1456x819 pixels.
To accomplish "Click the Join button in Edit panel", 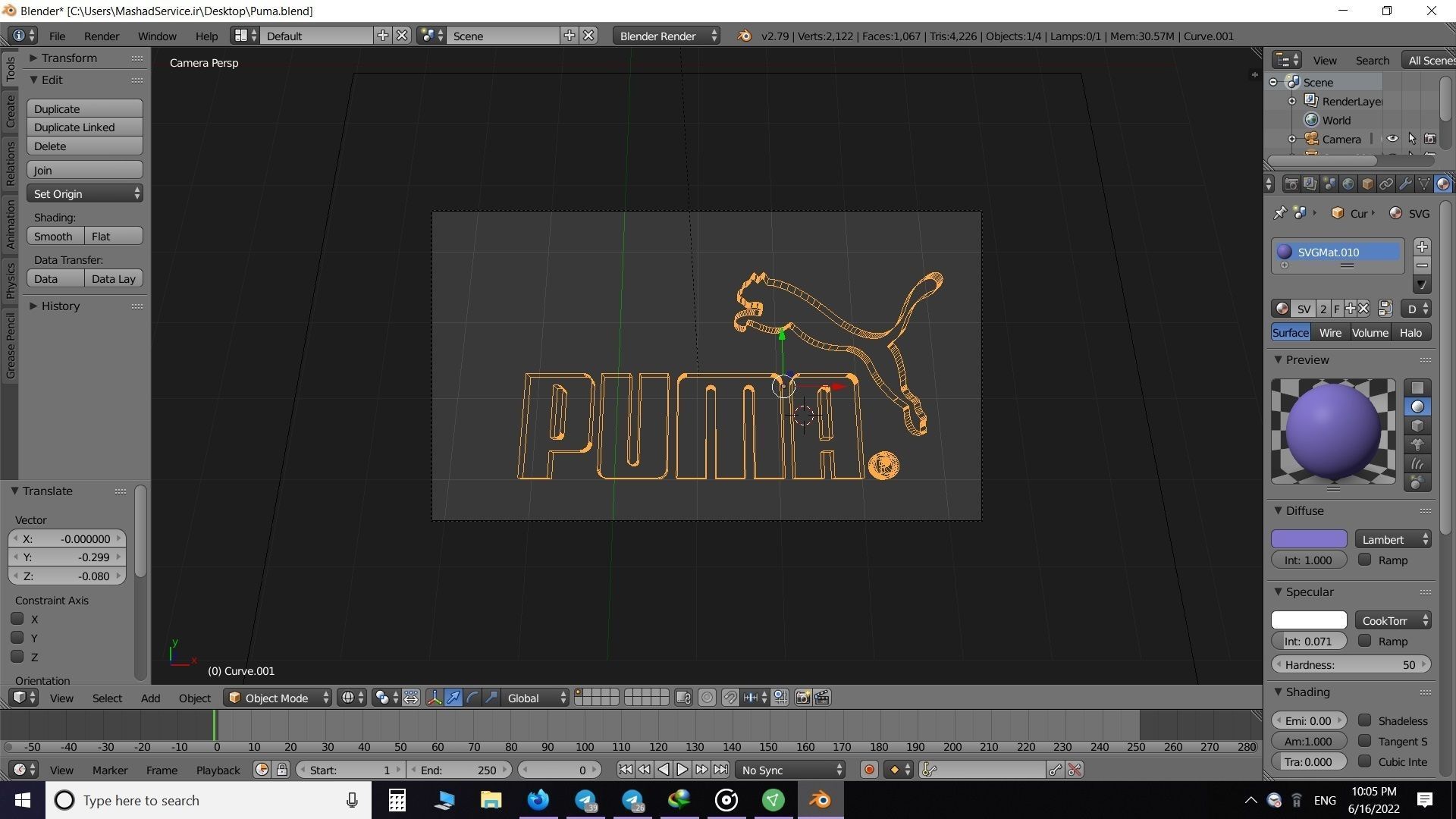I will pos(84,169).
